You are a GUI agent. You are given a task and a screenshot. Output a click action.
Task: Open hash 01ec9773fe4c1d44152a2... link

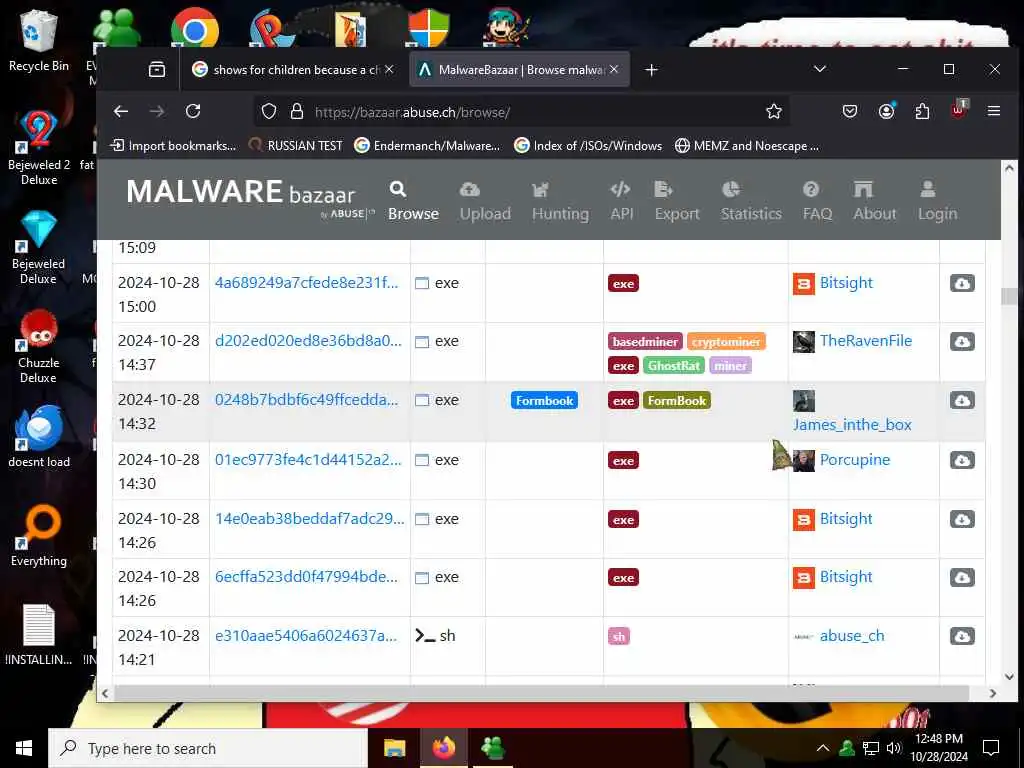point(308,460)
